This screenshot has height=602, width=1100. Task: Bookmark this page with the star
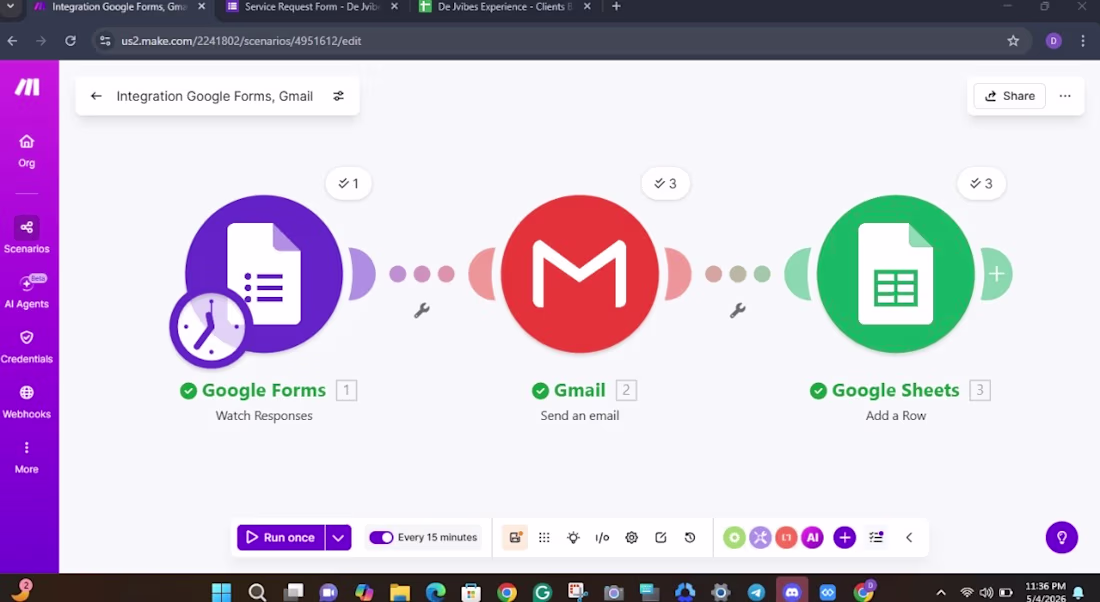coord(1013,41)
